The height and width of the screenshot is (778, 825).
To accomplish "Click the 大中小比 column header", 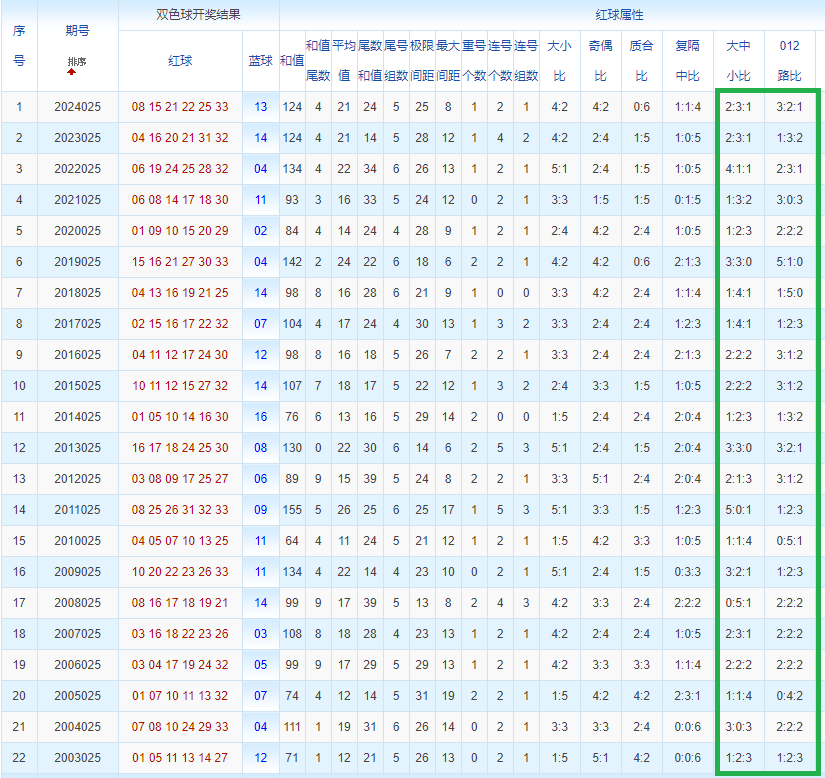I will coord(738,61).
